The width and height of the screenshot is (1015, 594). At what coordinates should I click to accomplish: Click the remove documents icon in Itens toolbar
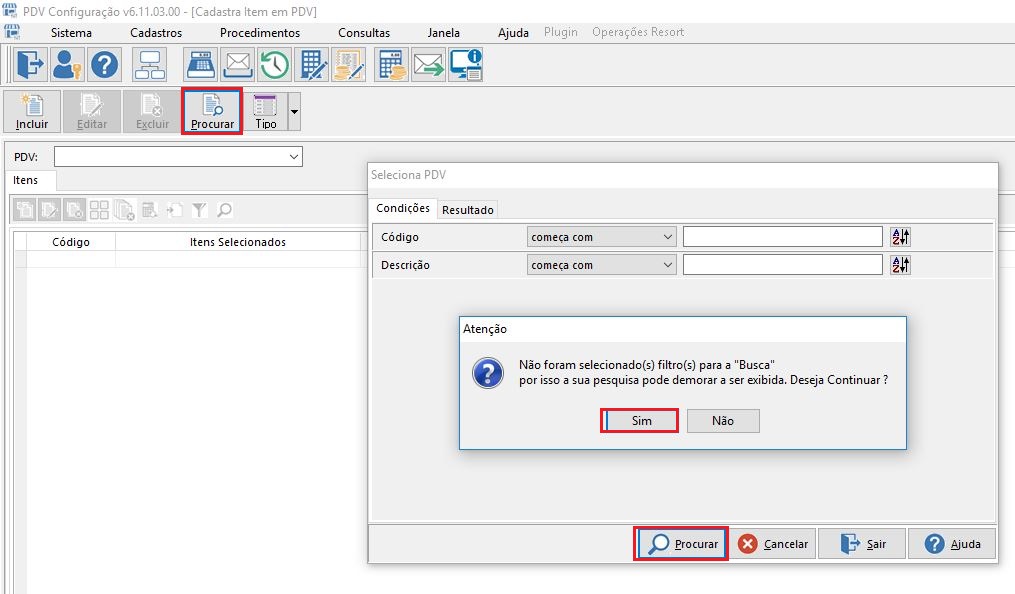pyautogui.click(x=124, y=210)
